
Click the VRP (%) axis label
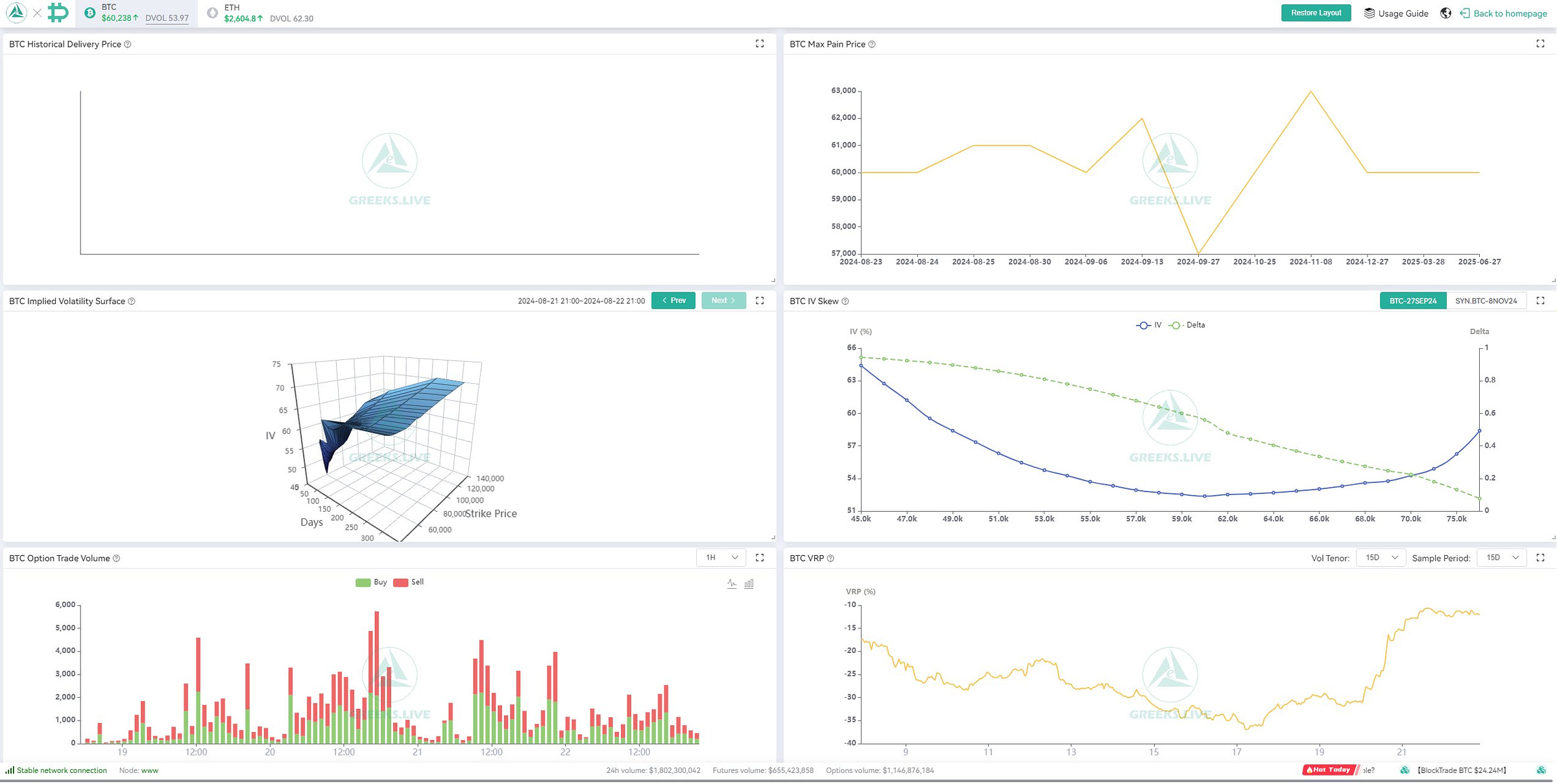point(860,591)
